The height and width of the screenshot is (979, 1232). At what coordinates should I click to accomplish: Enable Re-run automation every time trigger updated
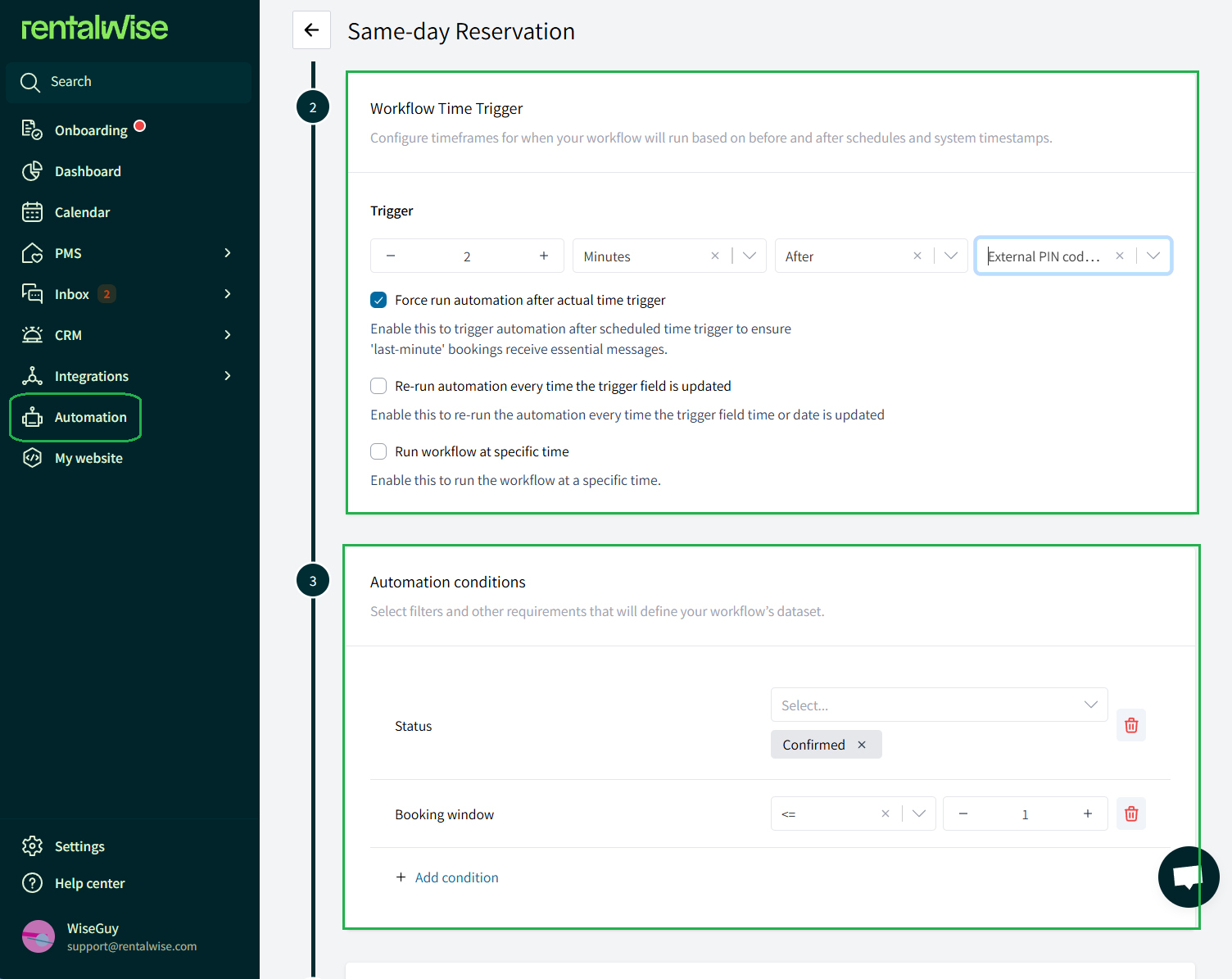[x=378, y=386]
